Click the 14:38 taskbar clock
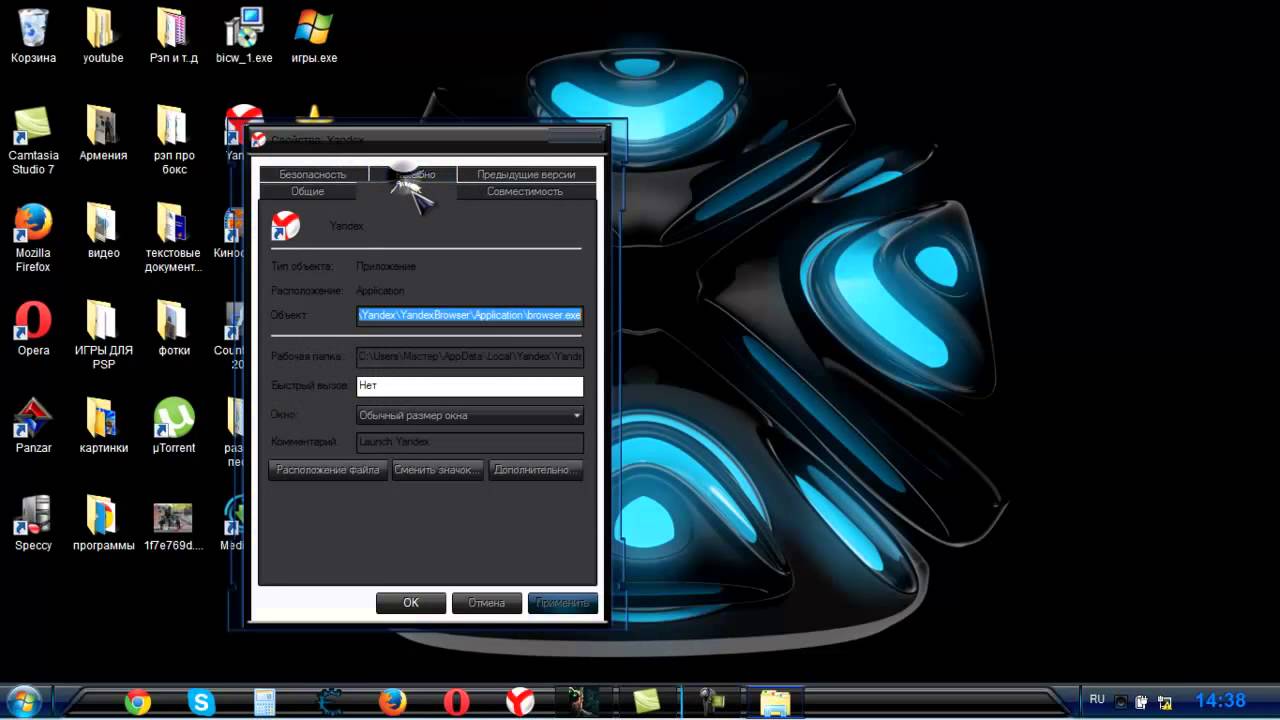This screenshot has width=1280, height=720. click(x=1221, y=701)
